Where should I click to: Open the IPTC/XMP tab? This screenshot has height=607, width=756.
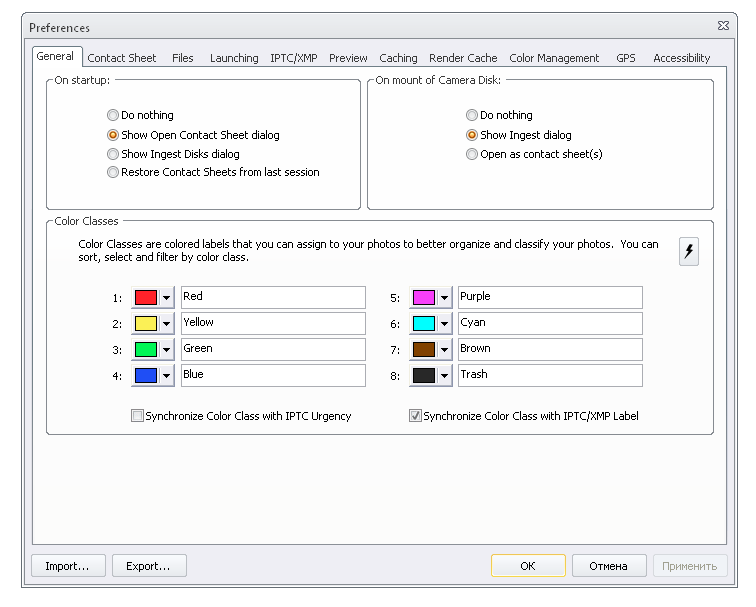pyautogui.click(x=293, y=58)
